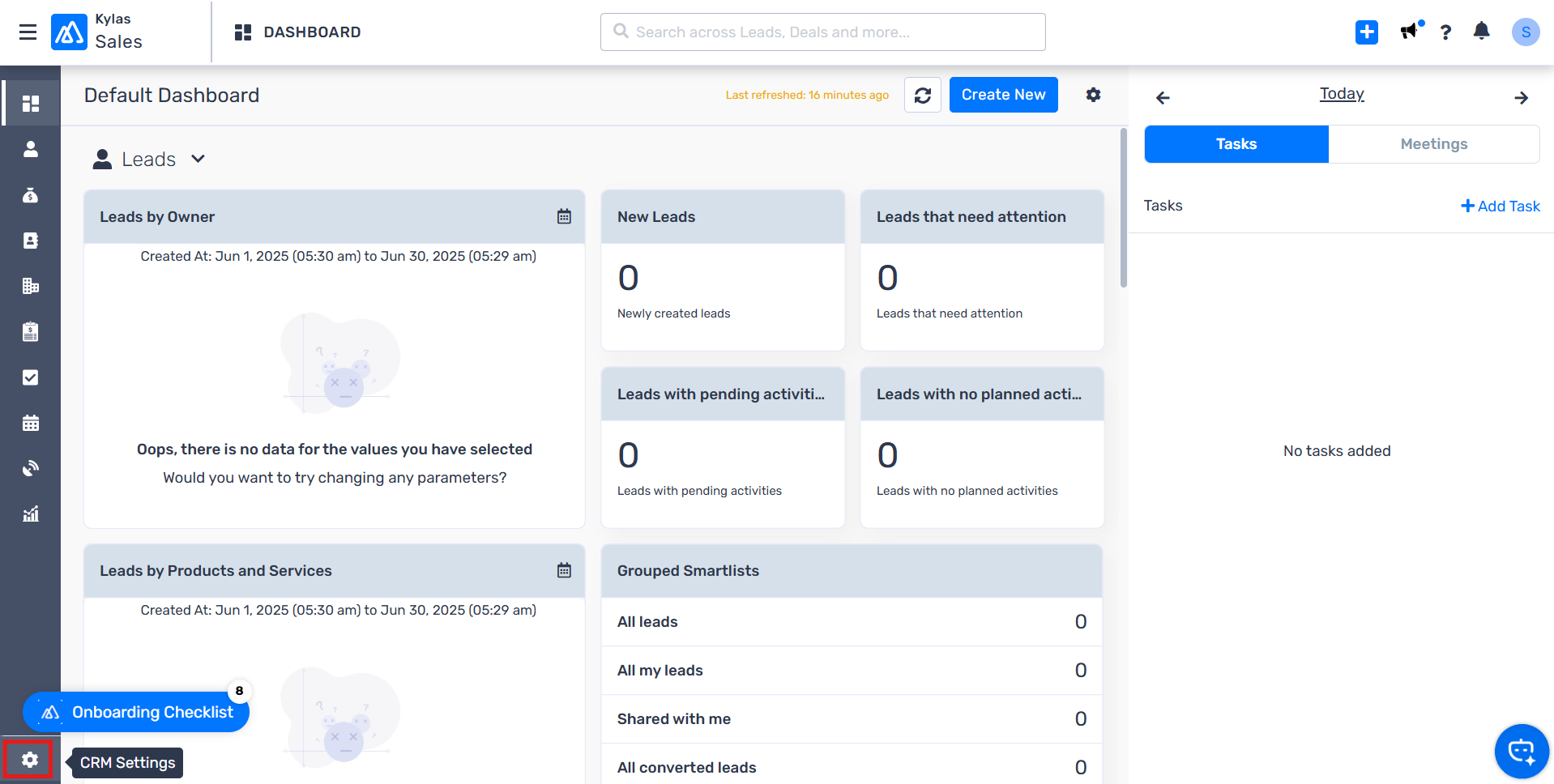The height and width of the screenshot is (784, 1554).
Task: Open CRM Settings gear in the sidebar
Action: pos(30,760)
